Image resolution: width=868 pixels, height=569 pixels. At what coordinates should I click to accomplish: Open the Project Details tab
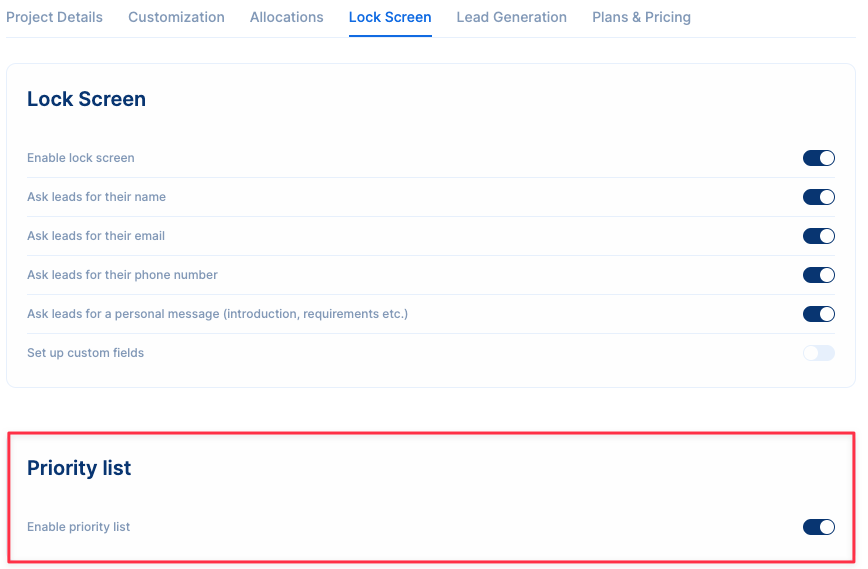click(x=54, y=17)
